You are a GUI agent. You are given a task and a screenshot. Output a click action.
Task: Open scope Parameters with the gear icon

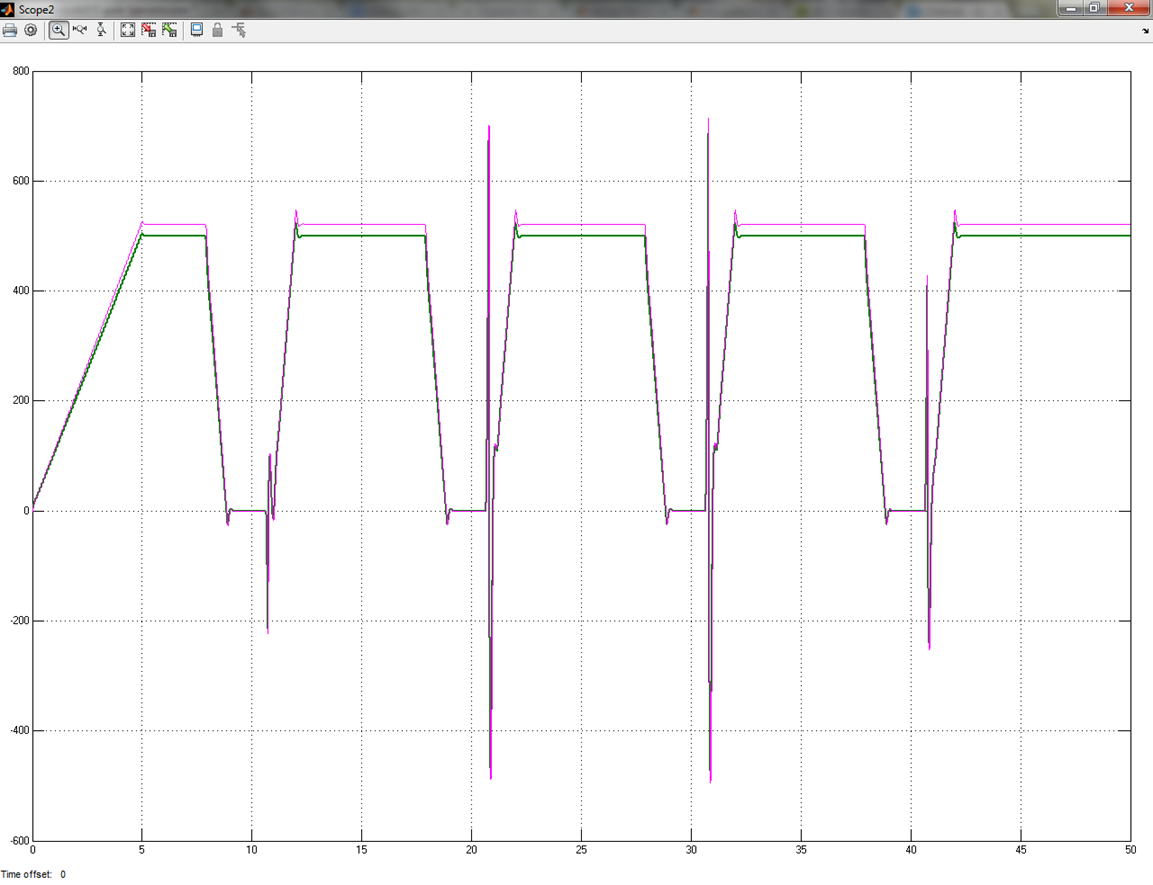(31, 30)
